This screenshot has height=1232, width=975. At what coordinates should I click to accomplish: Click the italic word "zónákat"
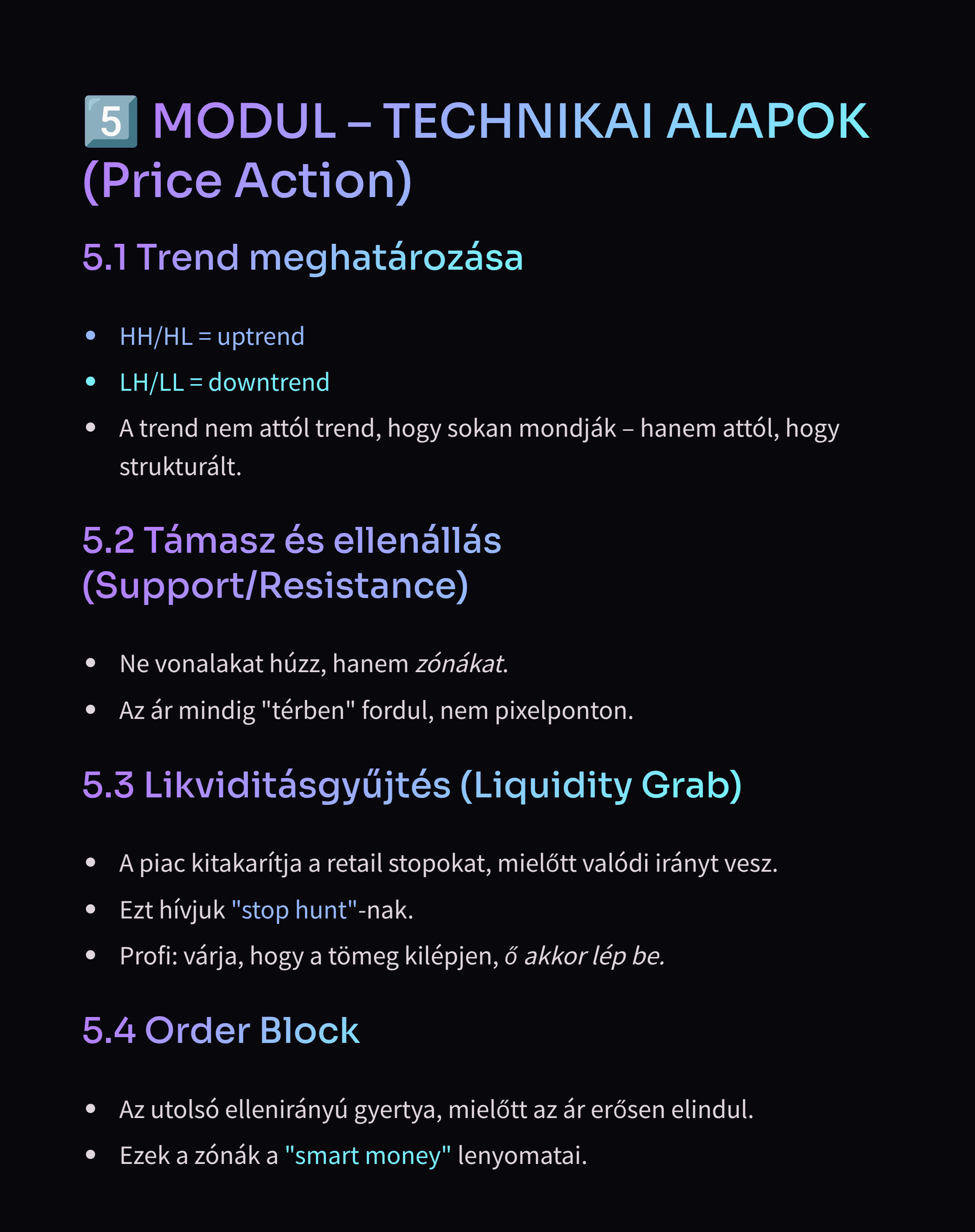[x=460, y=664]
